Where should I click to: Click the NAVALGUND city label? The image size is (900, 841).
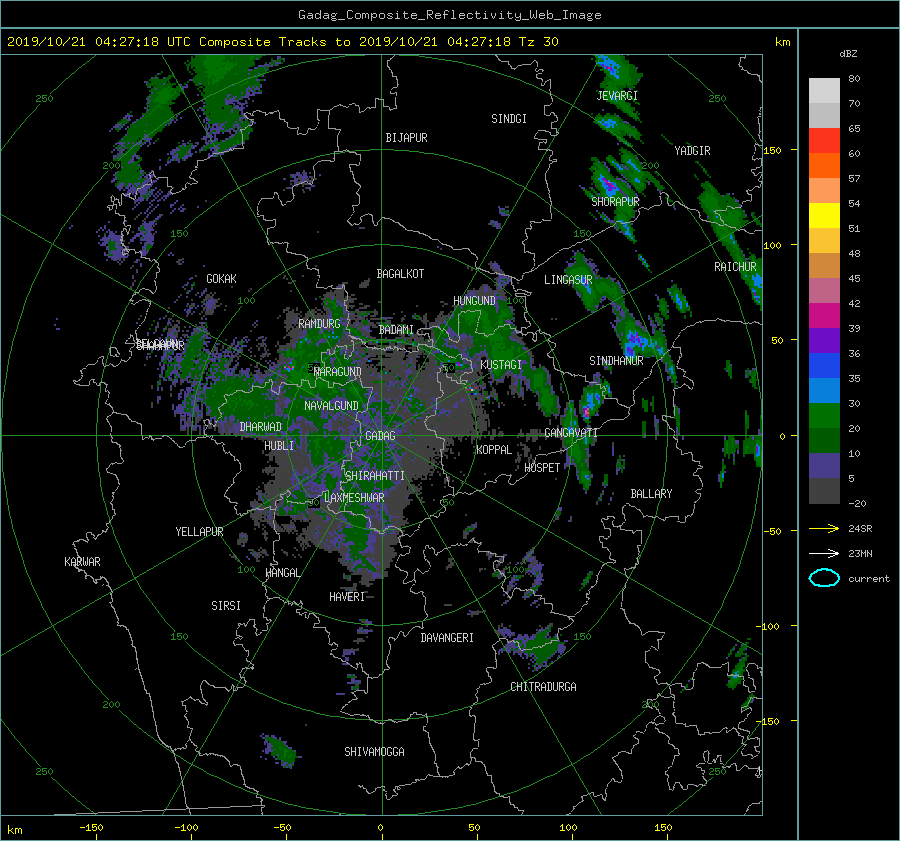[x=331, y=406]
